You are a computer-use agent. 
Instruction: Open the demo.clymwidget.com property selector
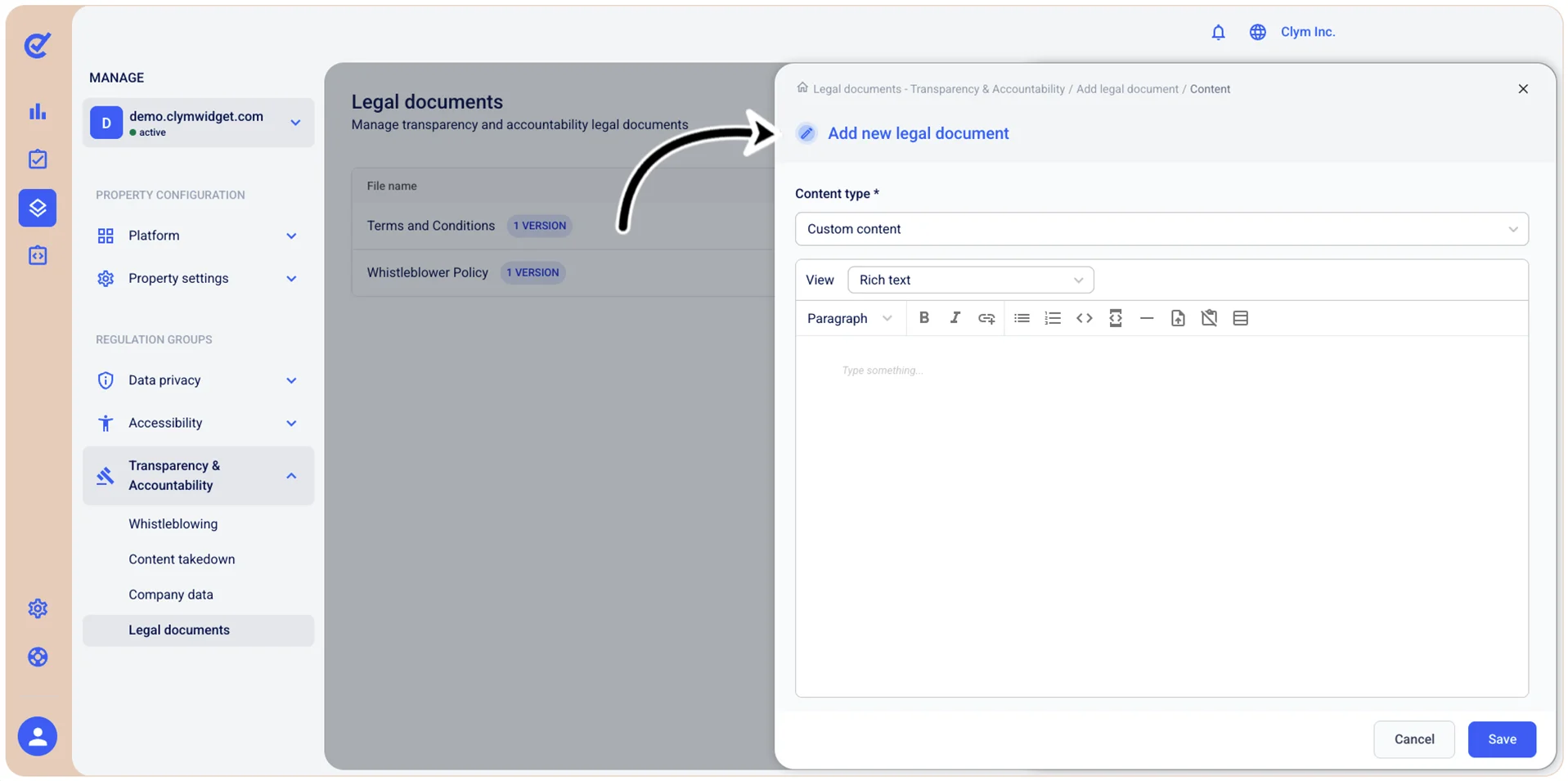click(x=198, y=123)
